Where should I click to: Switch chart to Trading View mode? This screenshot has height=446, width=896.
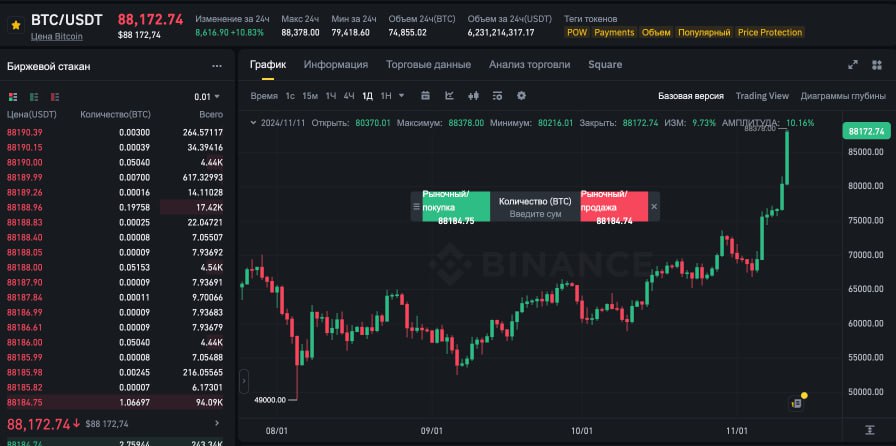click(762, 96)
